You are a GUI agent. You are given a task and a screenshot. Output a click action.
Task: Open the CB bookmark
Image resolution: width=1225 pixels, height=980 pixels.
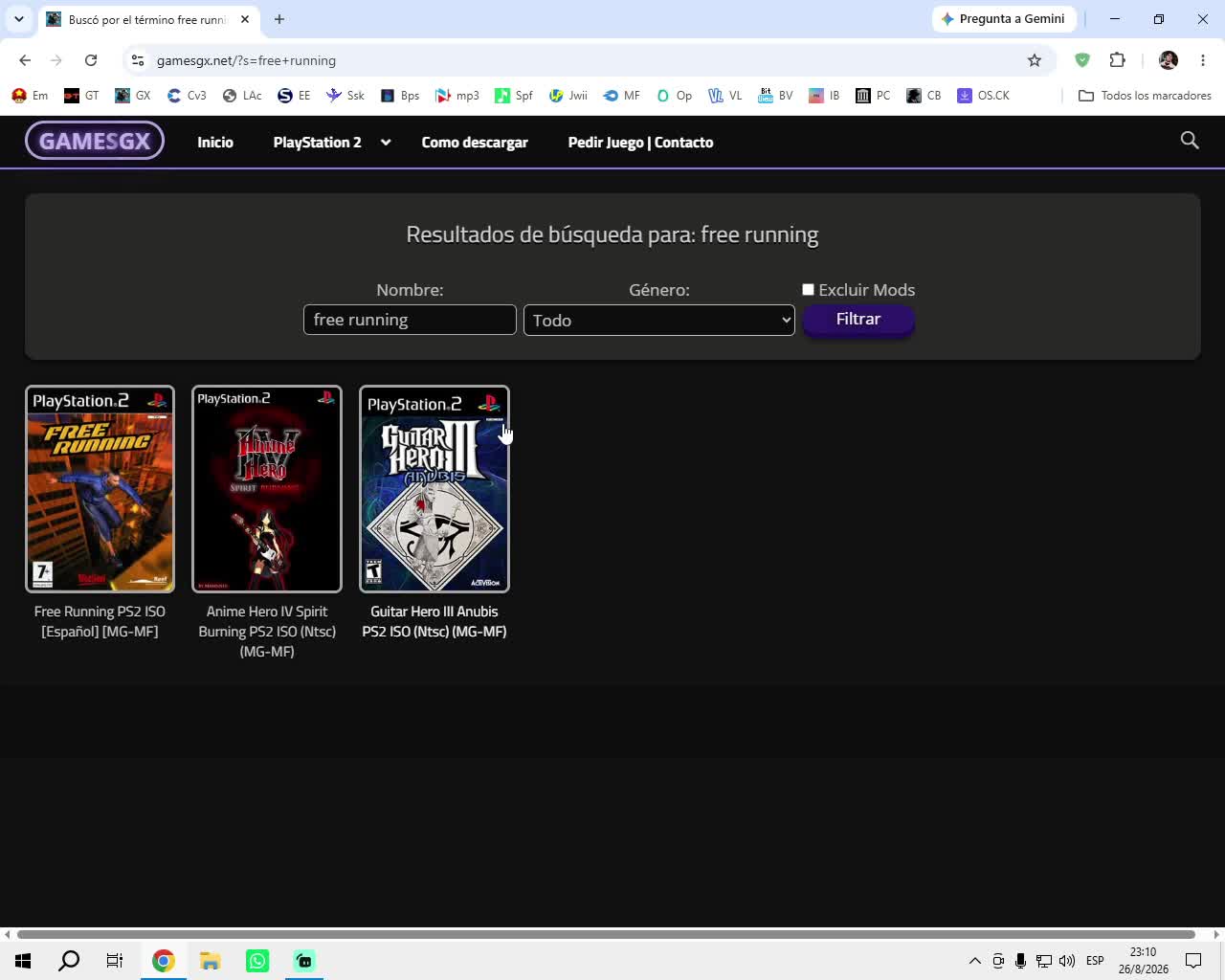pos(924,96)
